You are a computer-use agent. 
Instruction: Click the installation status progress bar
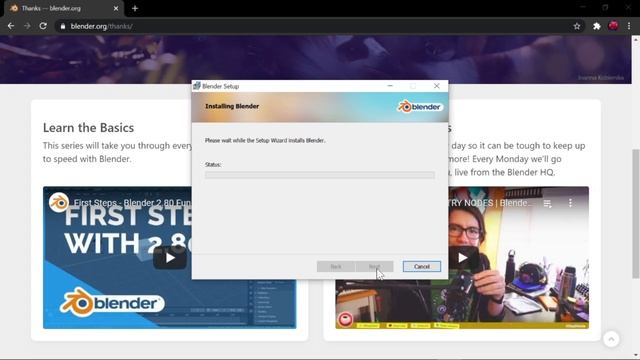320,175
